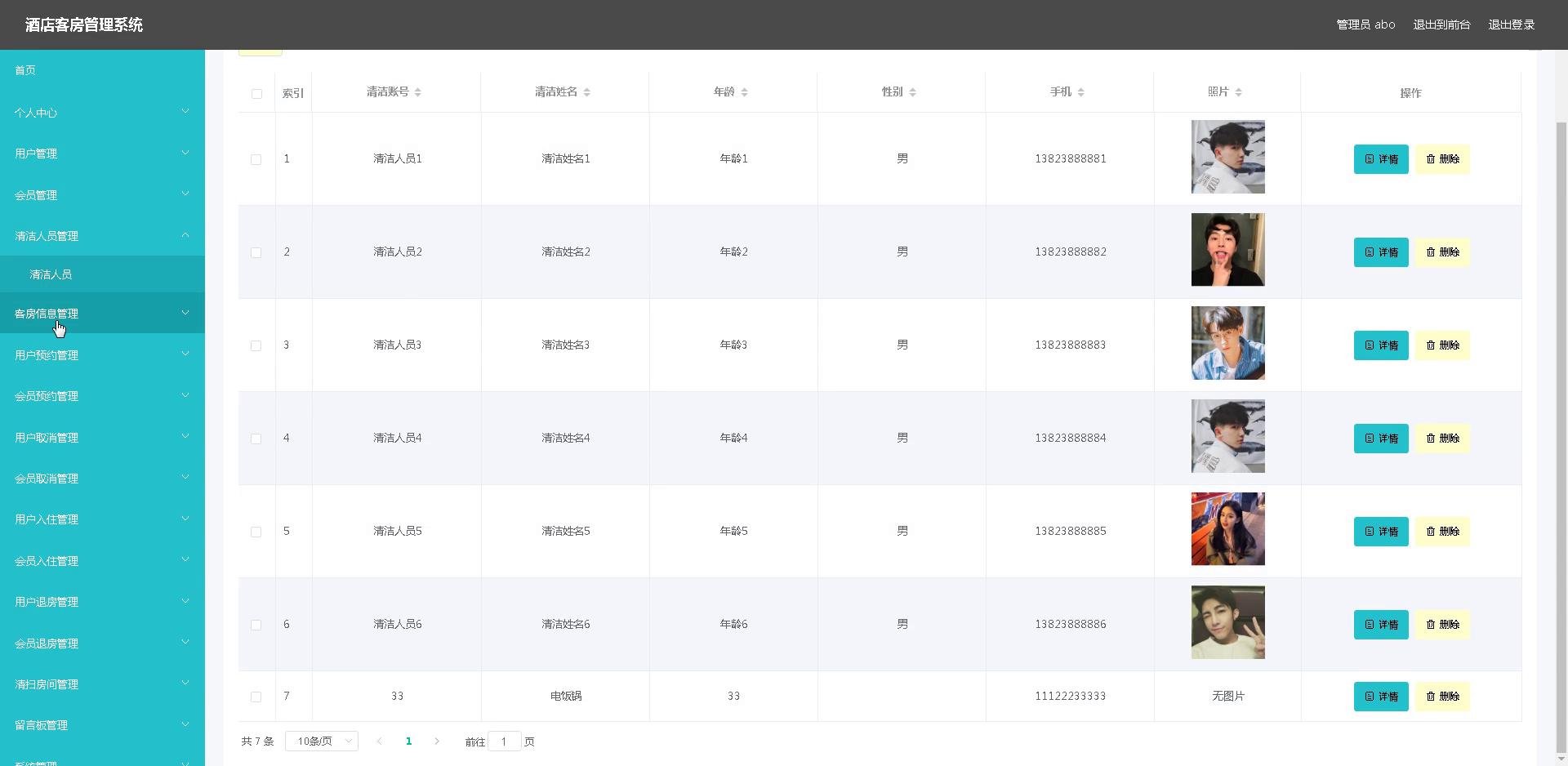Click the page number input field
The image size is (1568, 766).
click(x=505, y=742)
